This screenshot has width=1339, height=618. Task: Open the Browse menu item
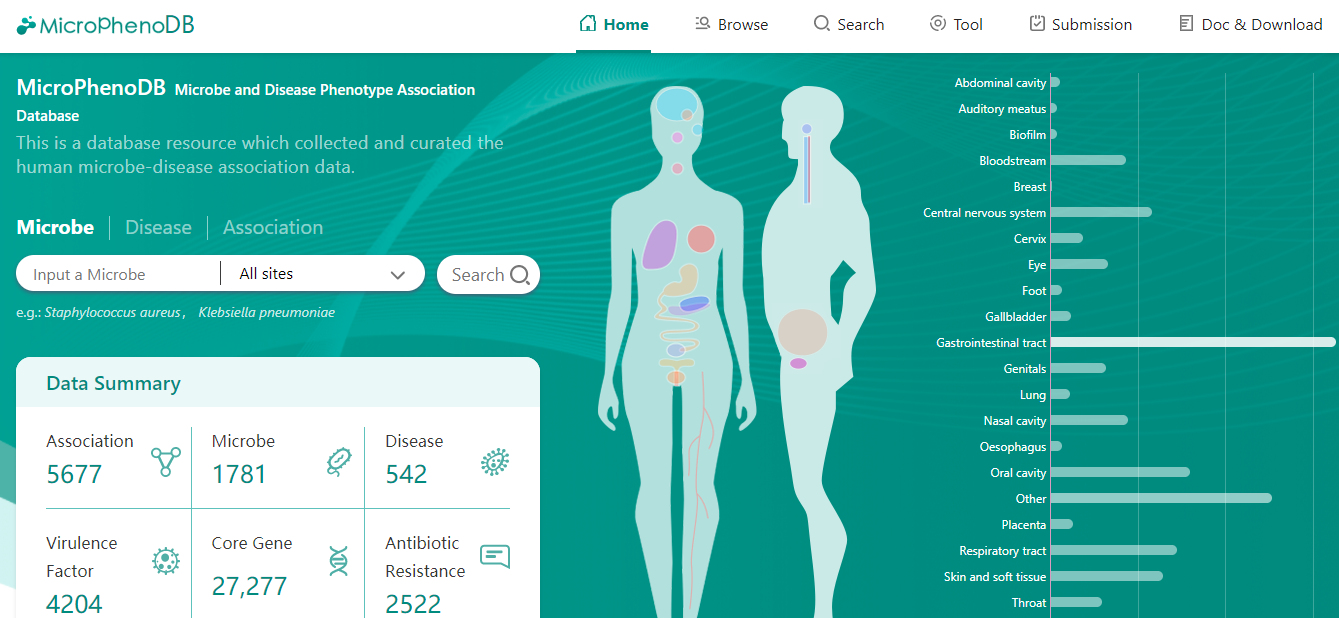[x=732, y=24]
